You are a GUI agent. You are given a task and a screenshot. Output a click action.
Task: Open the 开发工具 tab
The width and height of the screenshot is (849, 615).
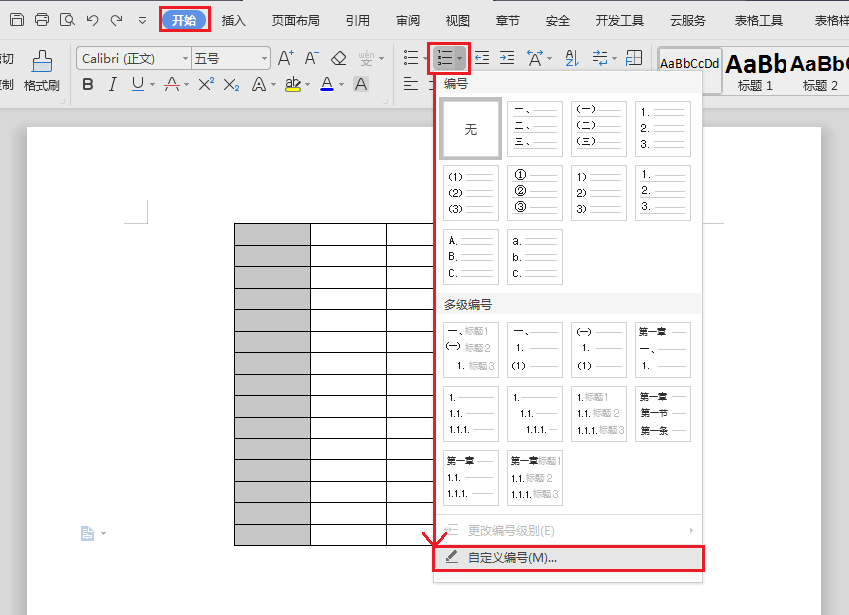click(x=620, y=21)
